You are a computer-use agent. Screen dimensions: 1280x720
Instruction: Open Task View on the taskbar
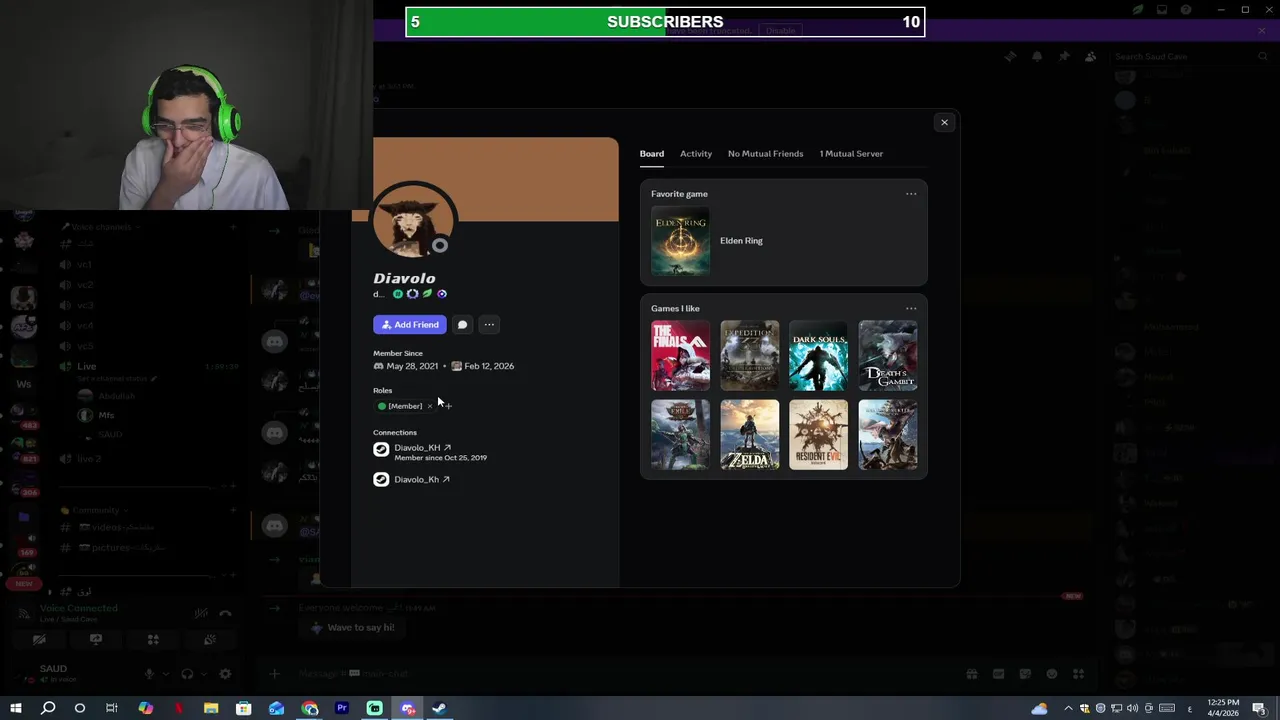(x=112, y=709)
